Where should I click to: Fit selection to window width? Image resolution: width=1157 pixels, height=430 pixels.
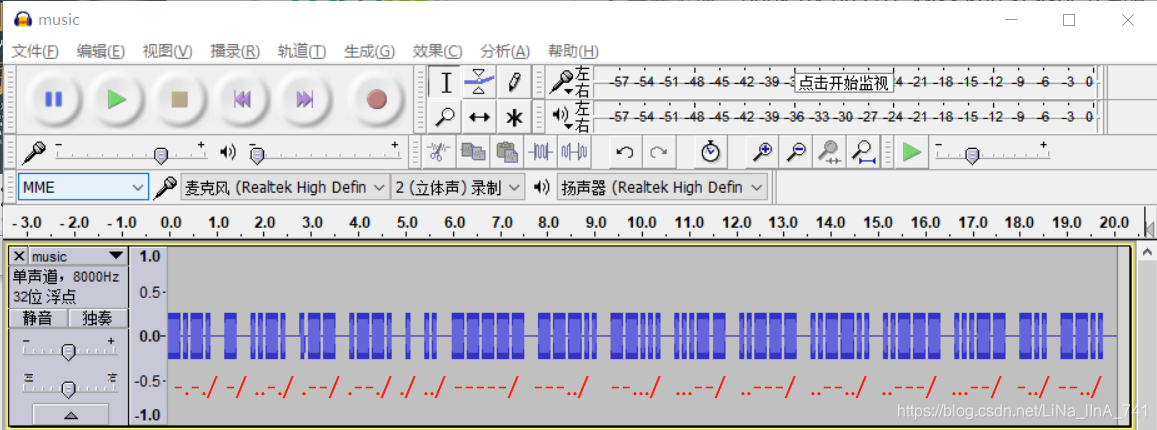click(829, 153)
